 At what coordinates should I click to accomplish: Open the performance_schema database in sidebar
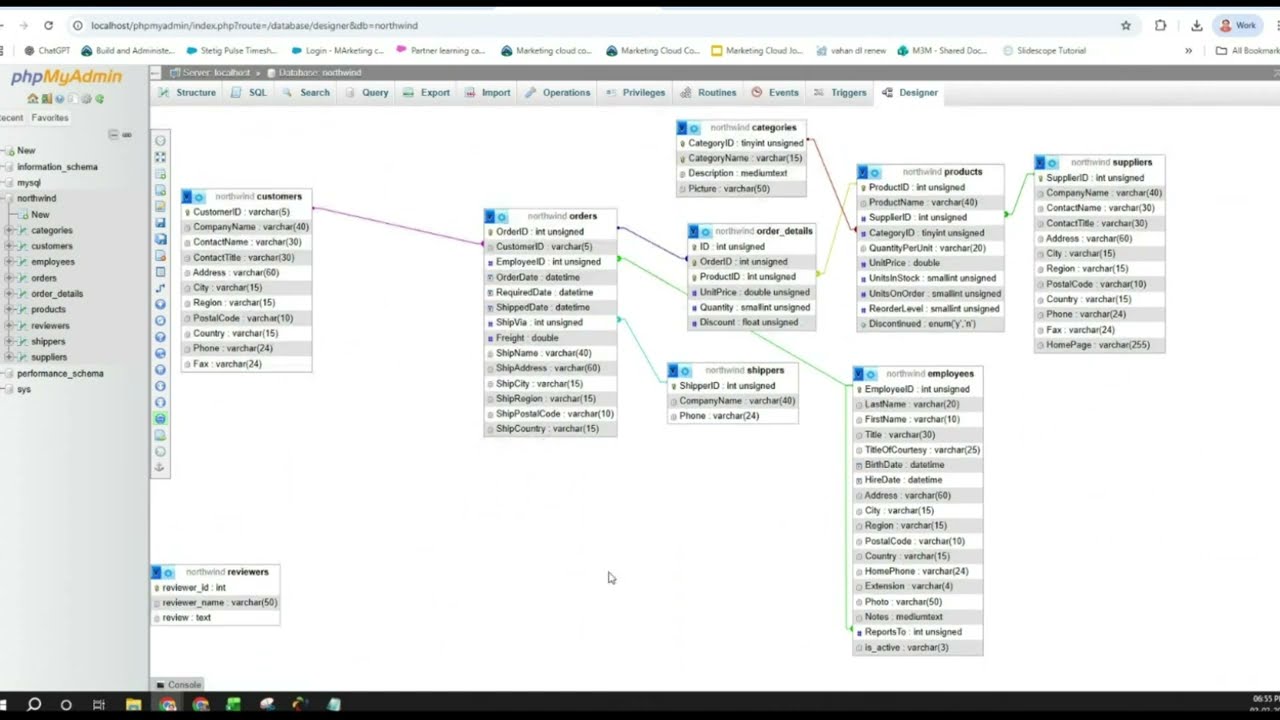pyautogui.click(x=60, y=373)
